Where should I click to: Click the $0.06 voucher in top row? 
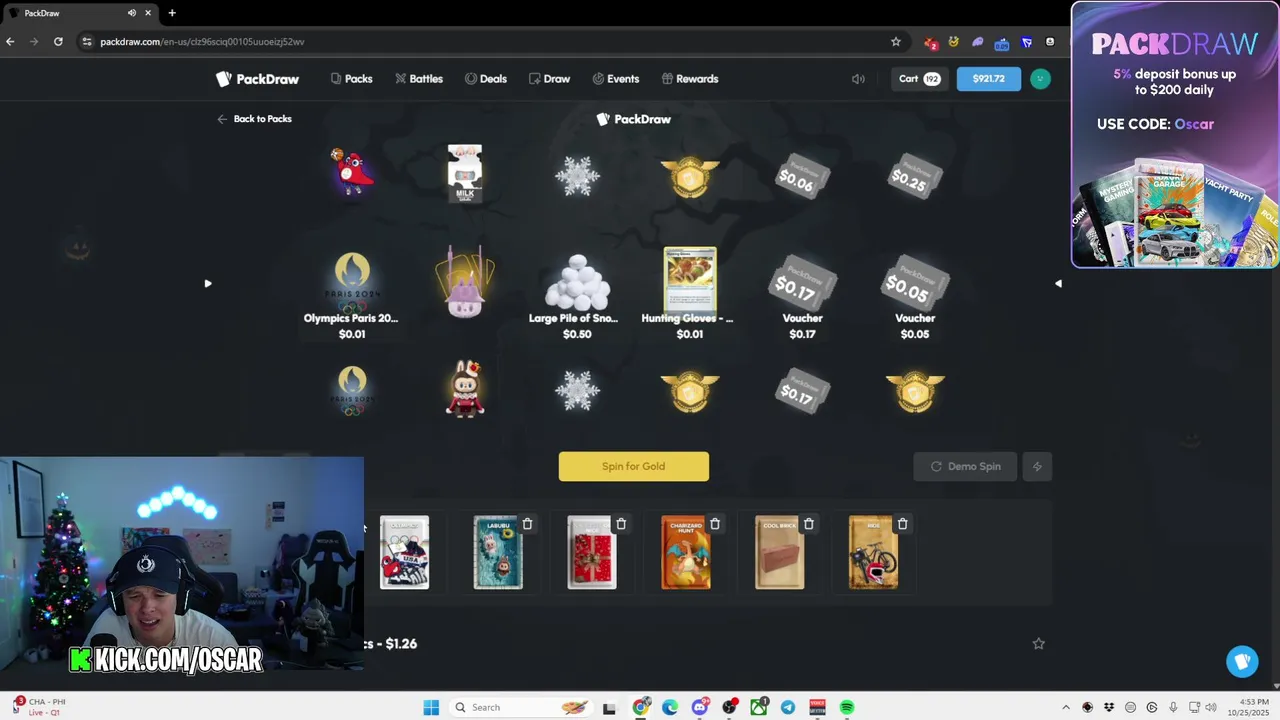[x=800, y=178]
